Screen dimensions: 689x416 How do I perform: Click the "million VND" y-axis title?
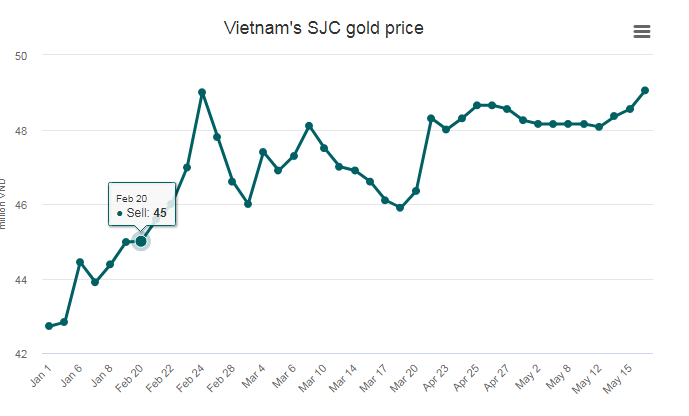tap(4, 205)
